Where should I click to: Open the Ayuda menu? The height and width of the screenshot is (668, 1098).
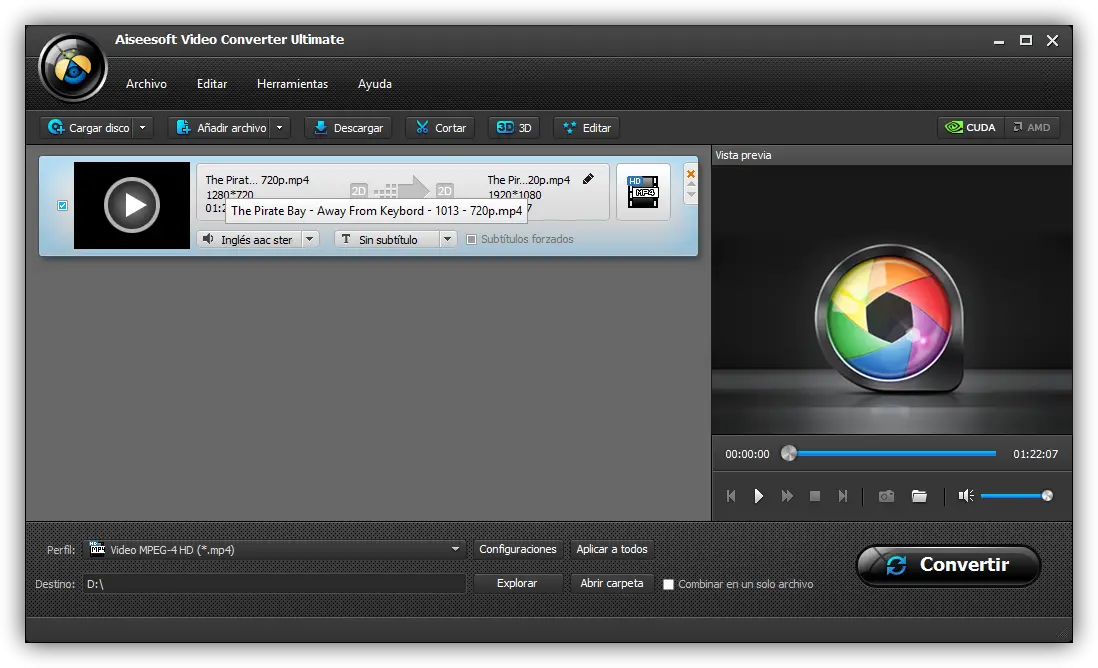pyautogui.click(x=375, y=83)
